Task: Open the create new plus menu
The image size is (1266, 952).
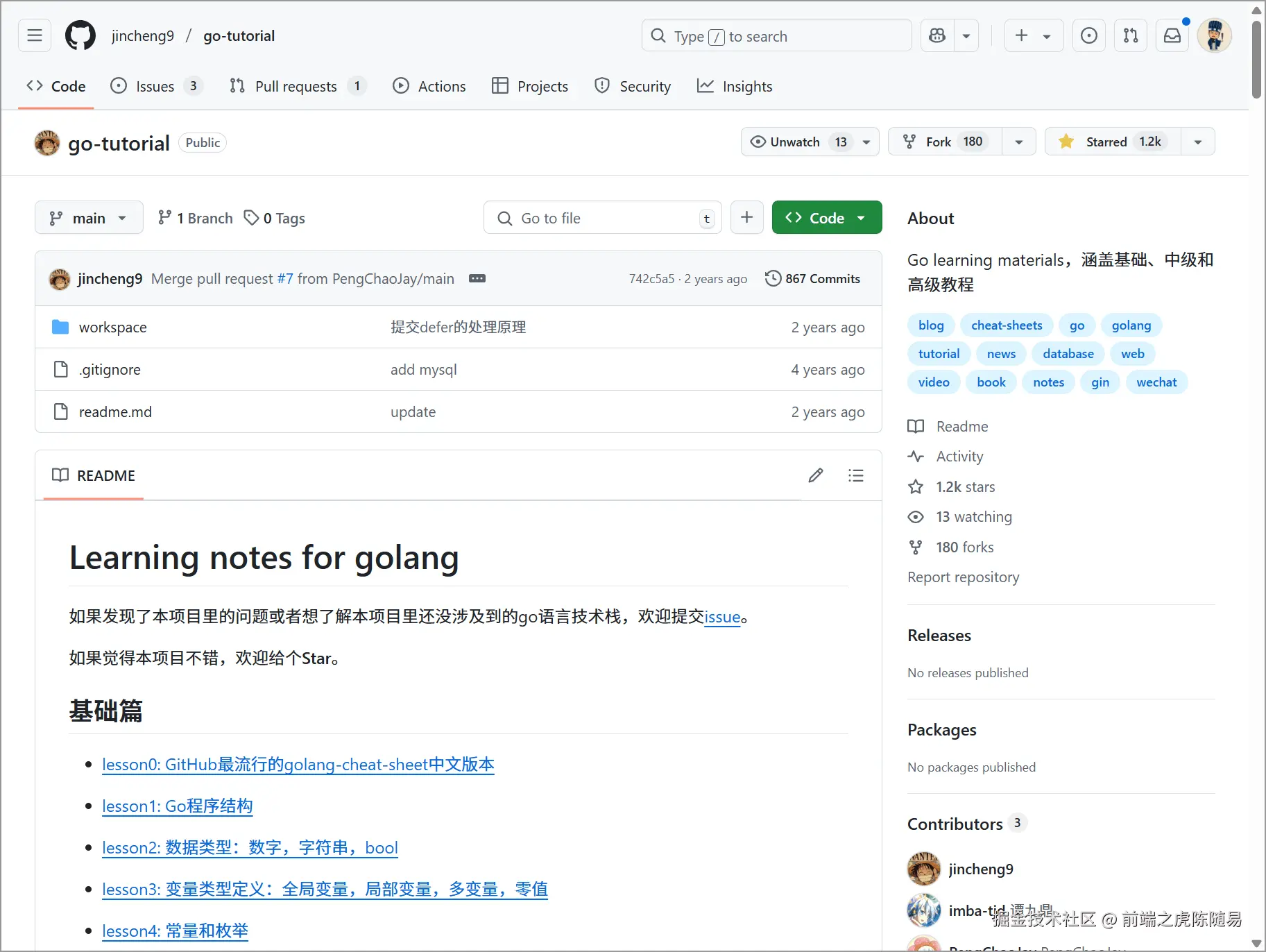Action: (x=1034, y=35)
